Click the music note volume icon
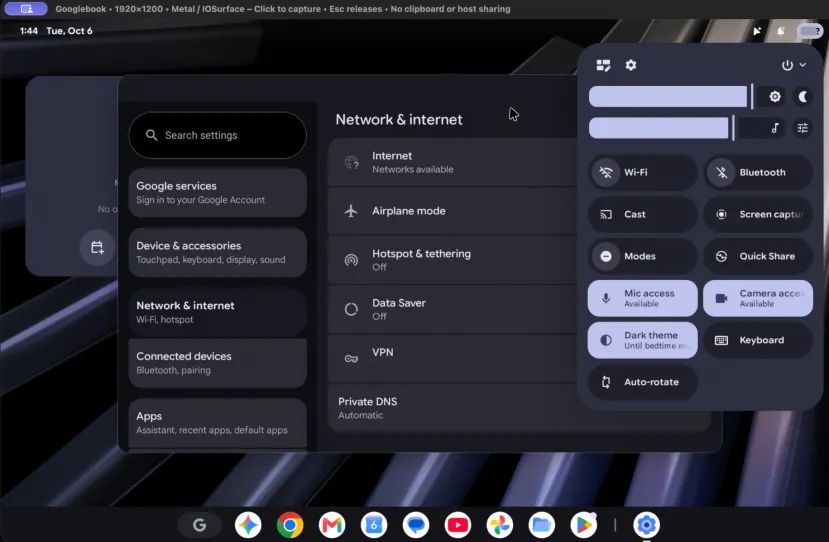The width and height of the screenshot is (829, 542). 775,128
